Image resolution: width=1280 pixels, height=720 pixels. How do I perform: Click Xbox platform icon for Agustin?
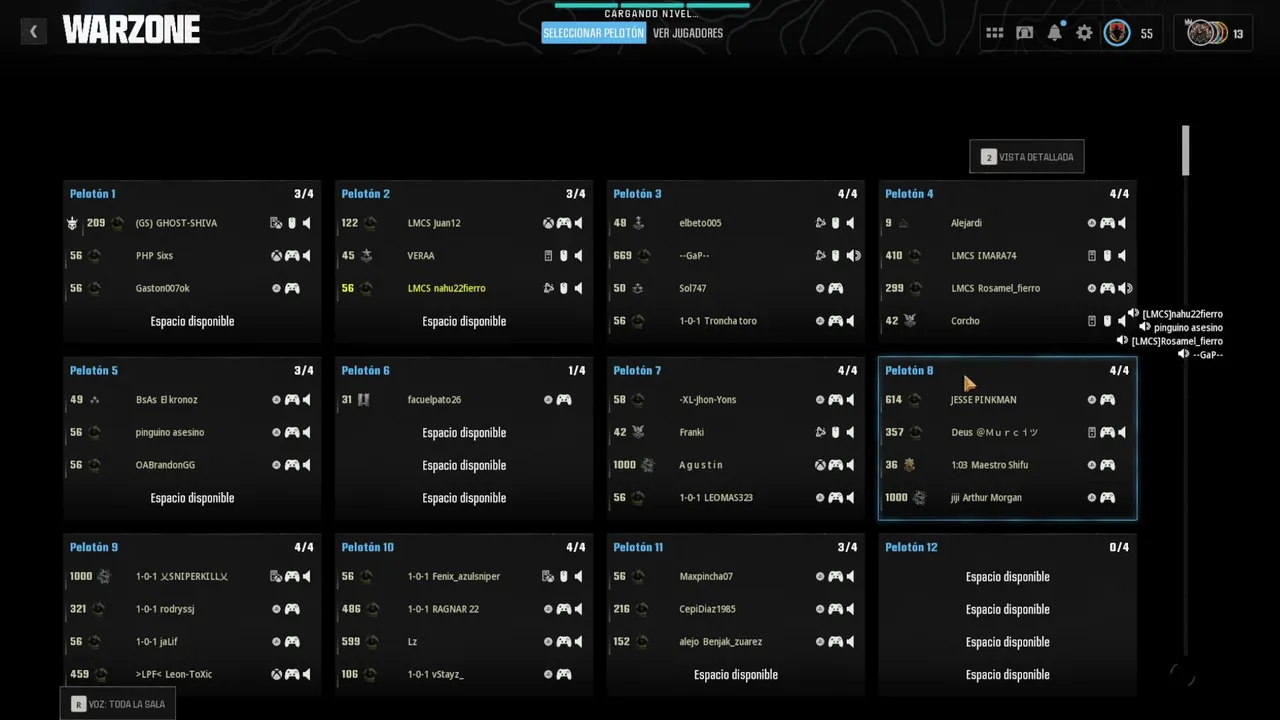(x=820, y=465)
